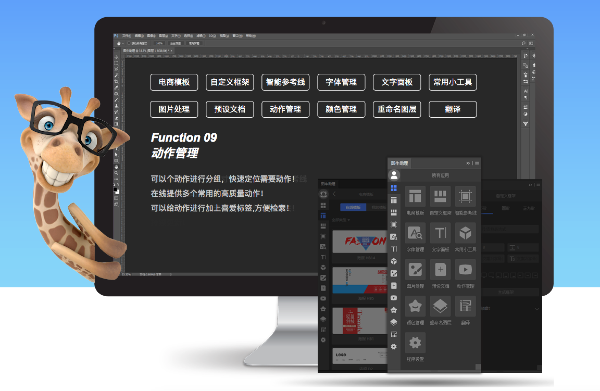Click the 自定义框架 button on the canvas
The height and width of the screenshot is (391, 600).
click(x=230, y=82)
